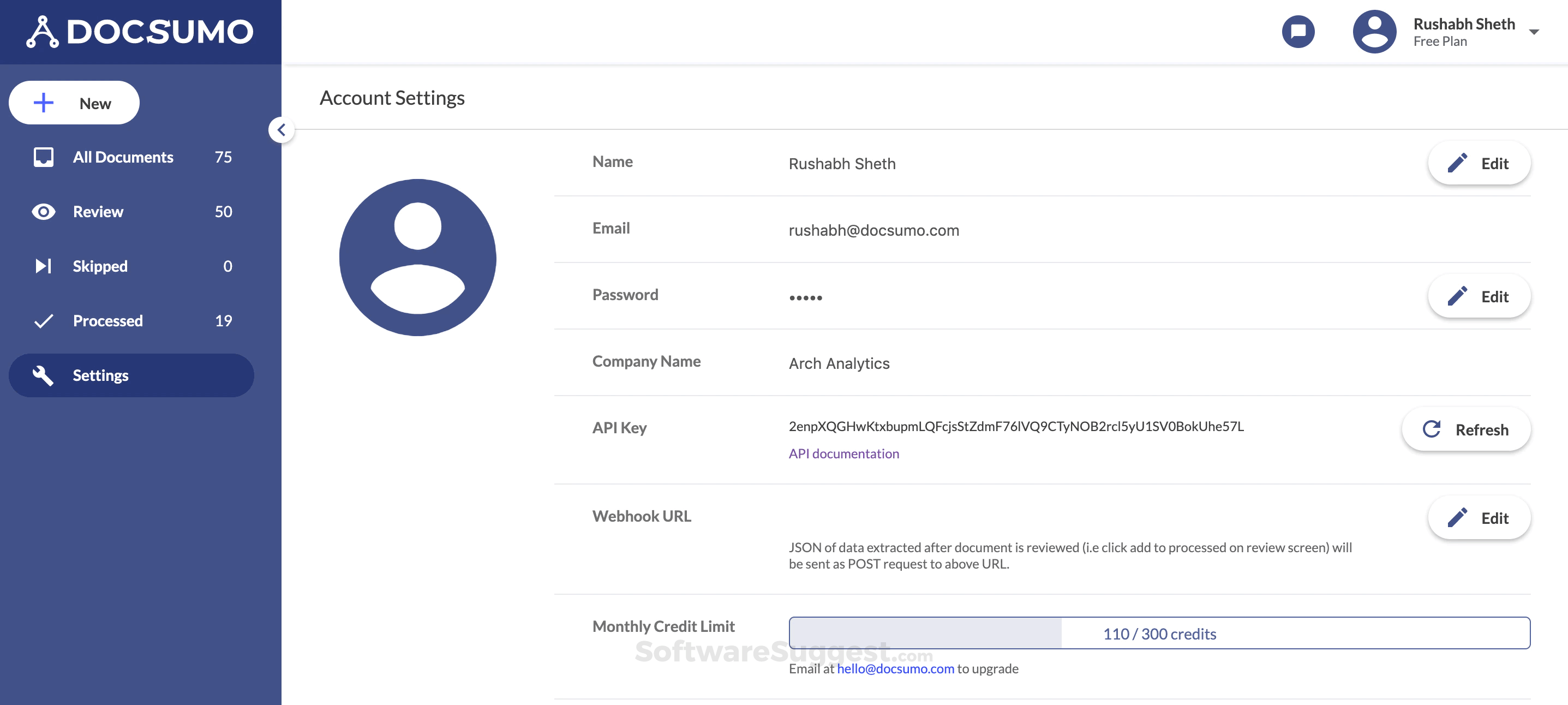Image resolution: width=1568 pixels, height=705 pixels.
Task: Edit the Name field
Action: (1479, 163)
